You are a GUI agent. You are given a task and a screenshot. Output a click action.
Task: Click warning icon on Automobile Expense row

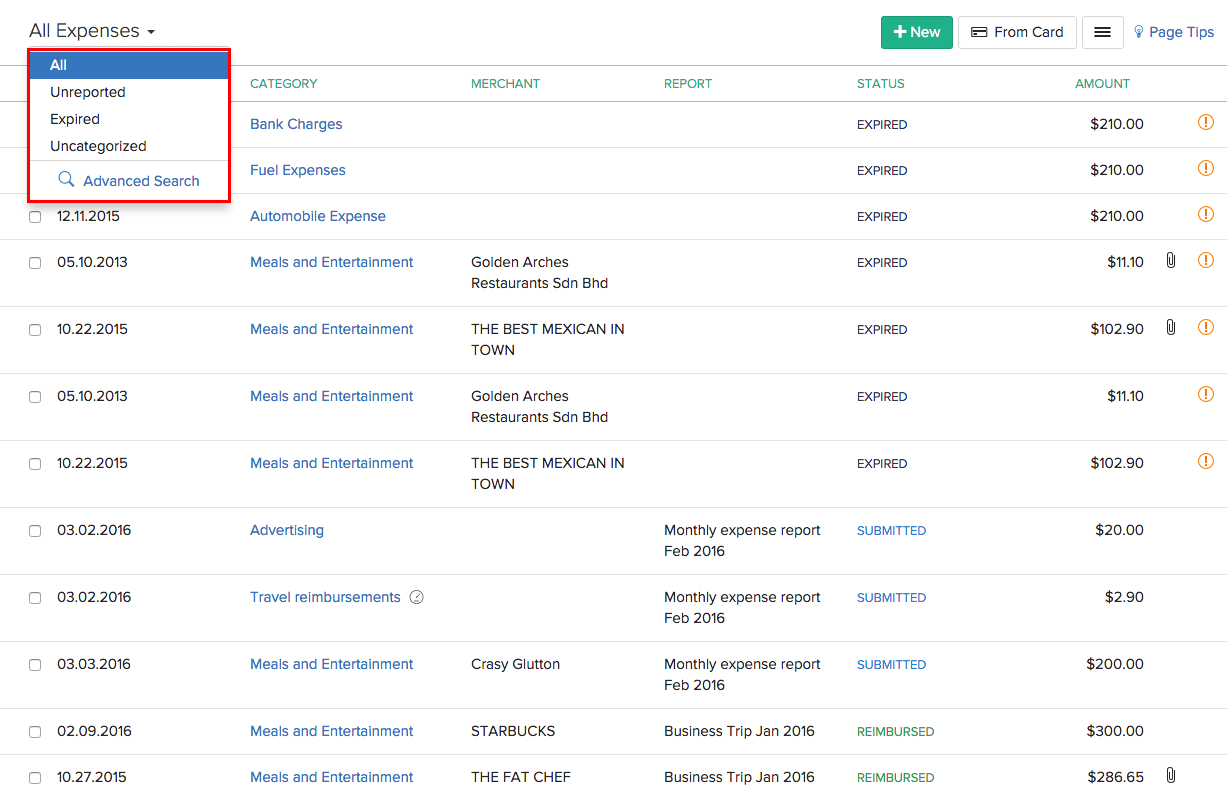(x=1205, y=215)
